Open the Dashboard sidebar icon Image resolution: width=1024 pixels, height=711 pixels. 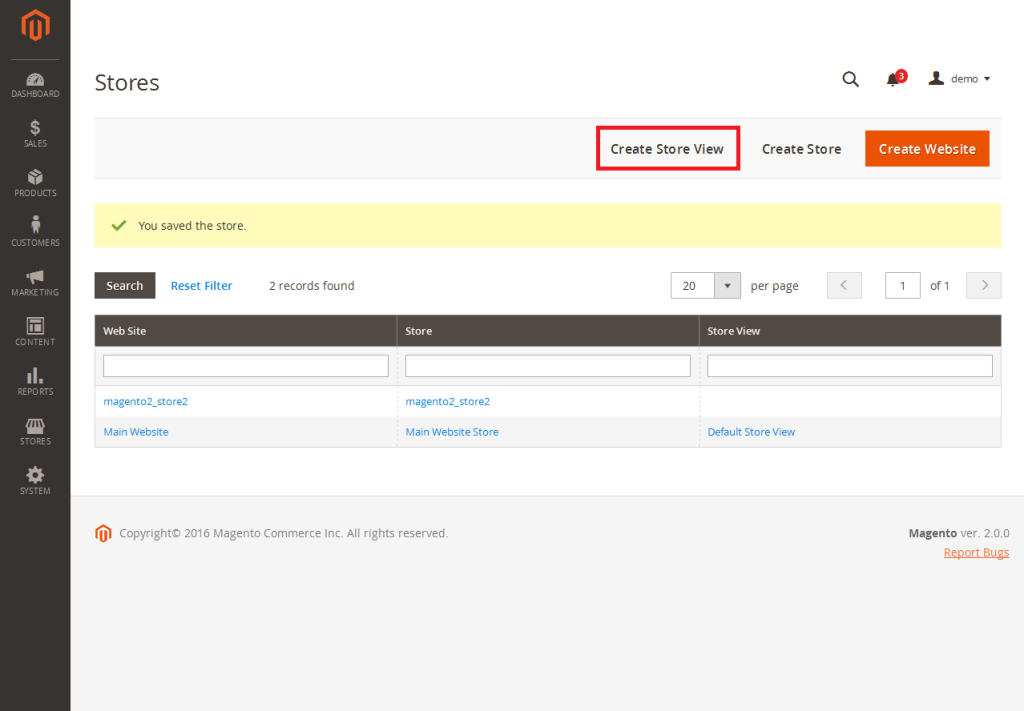point(35,85)
